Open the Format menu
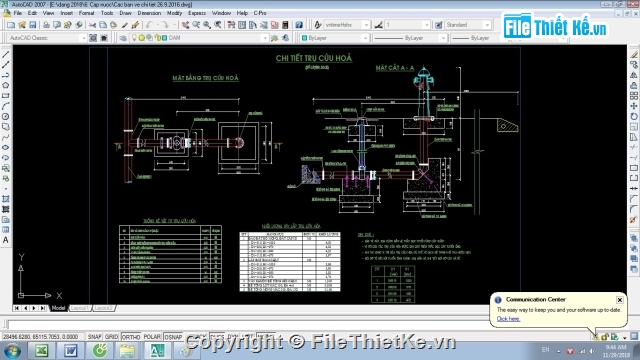 [87, 13]
